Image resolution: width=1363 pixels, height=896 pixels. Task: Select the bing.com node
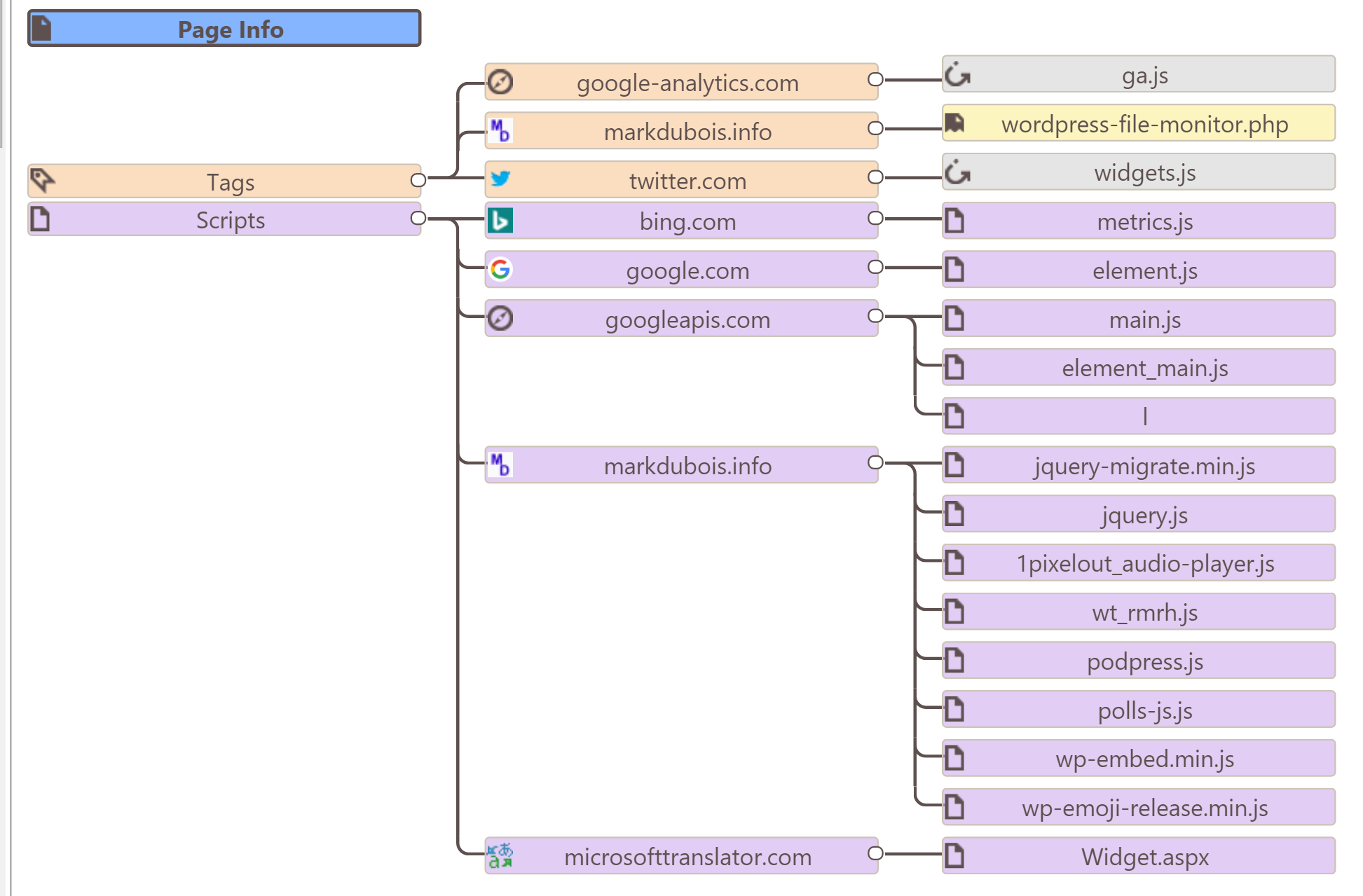[681, 221]
